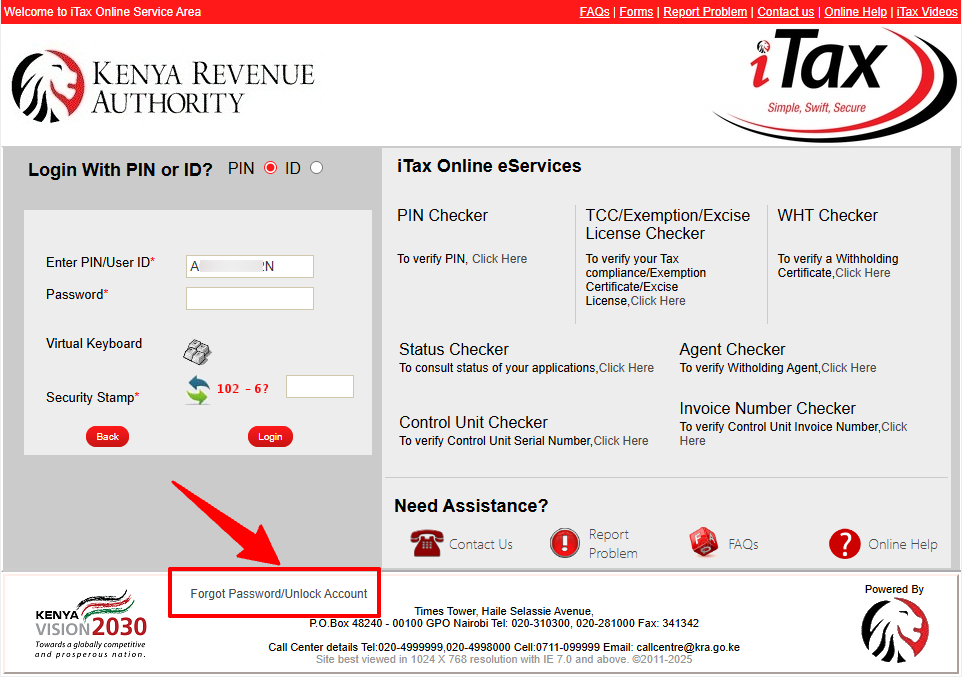Click the Security Stamp answer field

(x=319, y=386)
